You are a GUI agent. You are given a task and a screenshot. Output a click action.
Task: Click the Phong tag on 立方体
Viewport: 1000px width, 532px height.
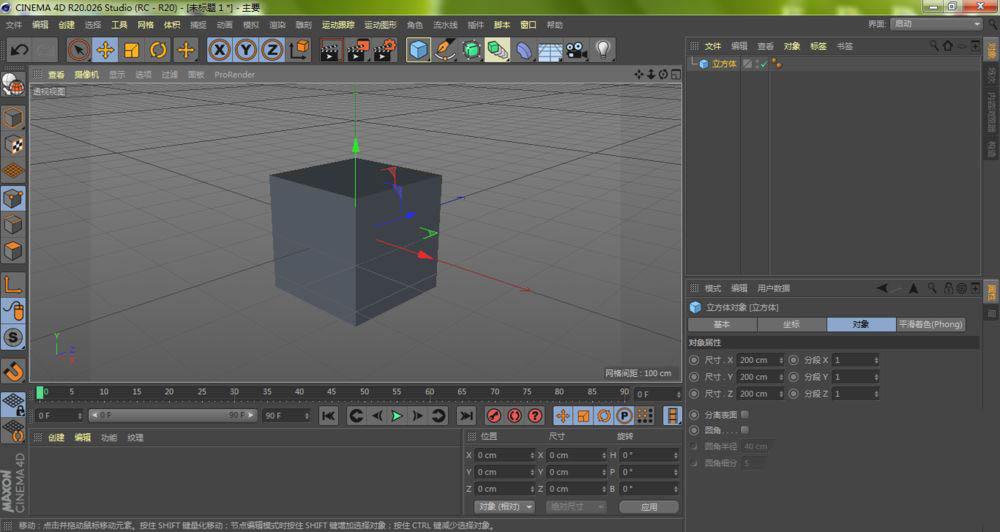point(776,64)
